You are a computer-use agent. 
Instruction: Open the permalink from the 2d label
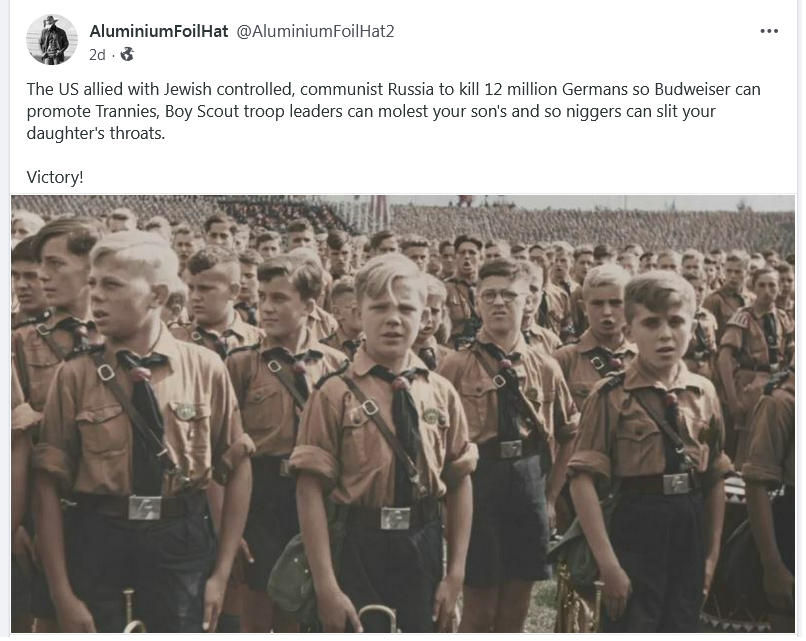coord(97,54)
